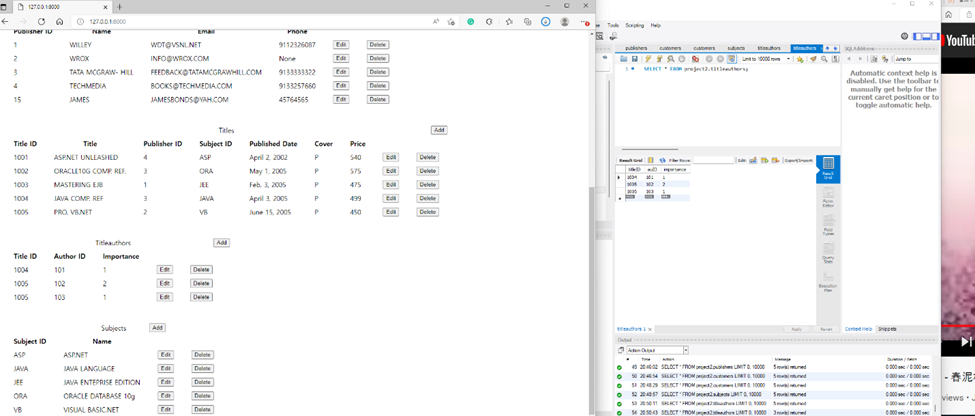Click the FEEDBACK@TATAMCGRAWHILL.COM email cell
Image resolution: width=975 pixels, height=416 pixels.
click(206, 72)
